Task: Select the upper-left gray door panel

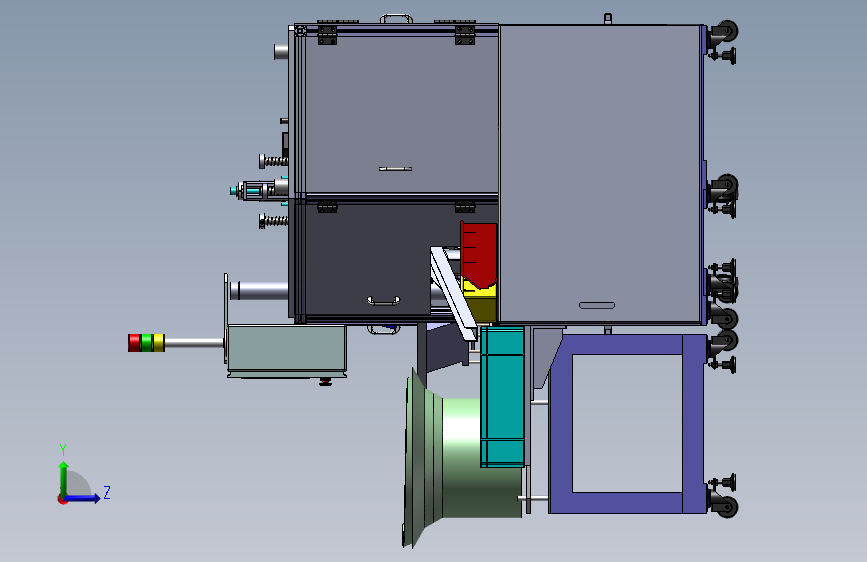Action: click(401, 115)
